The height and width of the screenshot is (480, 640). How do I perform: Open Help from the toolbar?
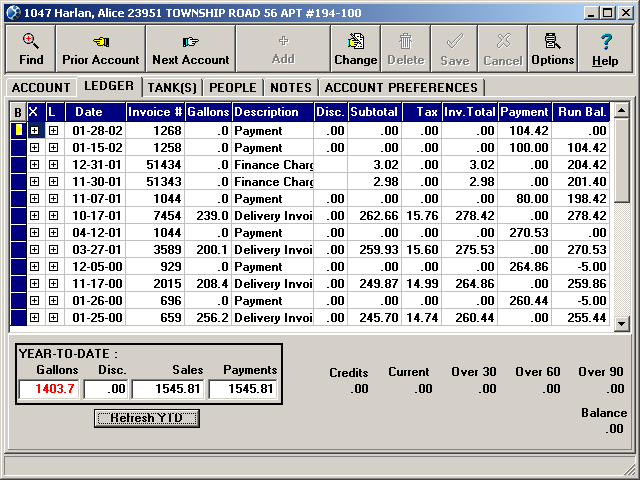tap(605, 48)
